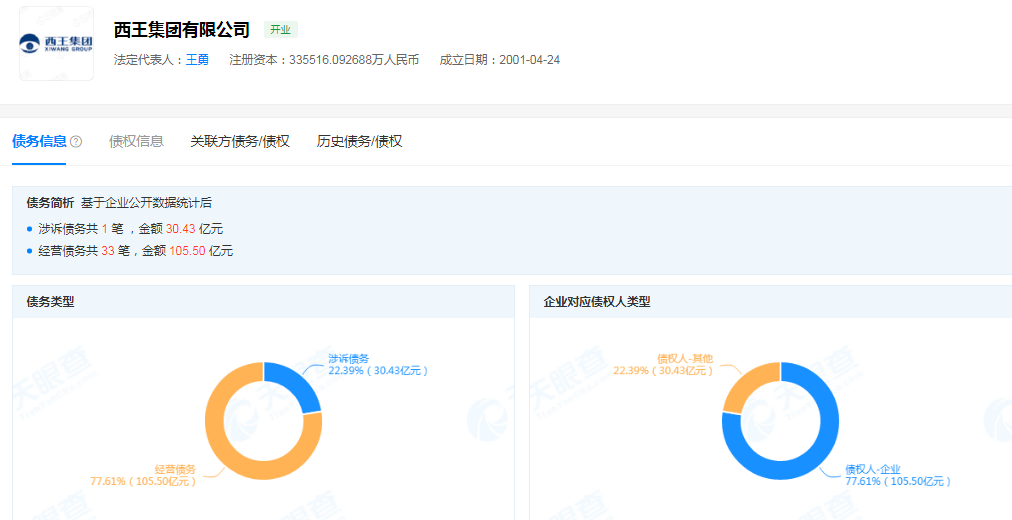This screenshot has width=1012, height=520.
Task: Click the Xiwang Group company logo
Action: (x=56, y=44)
